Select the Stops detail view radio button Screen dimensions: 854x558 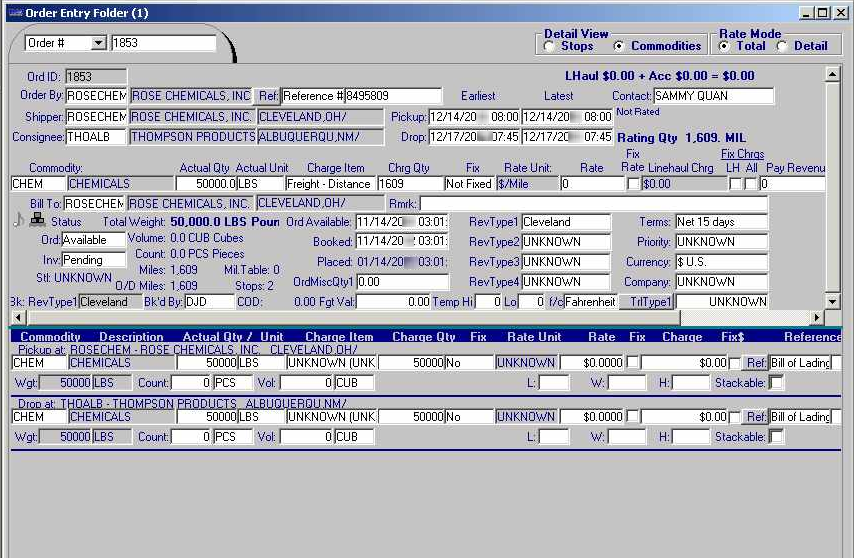(x=549, y=47)
